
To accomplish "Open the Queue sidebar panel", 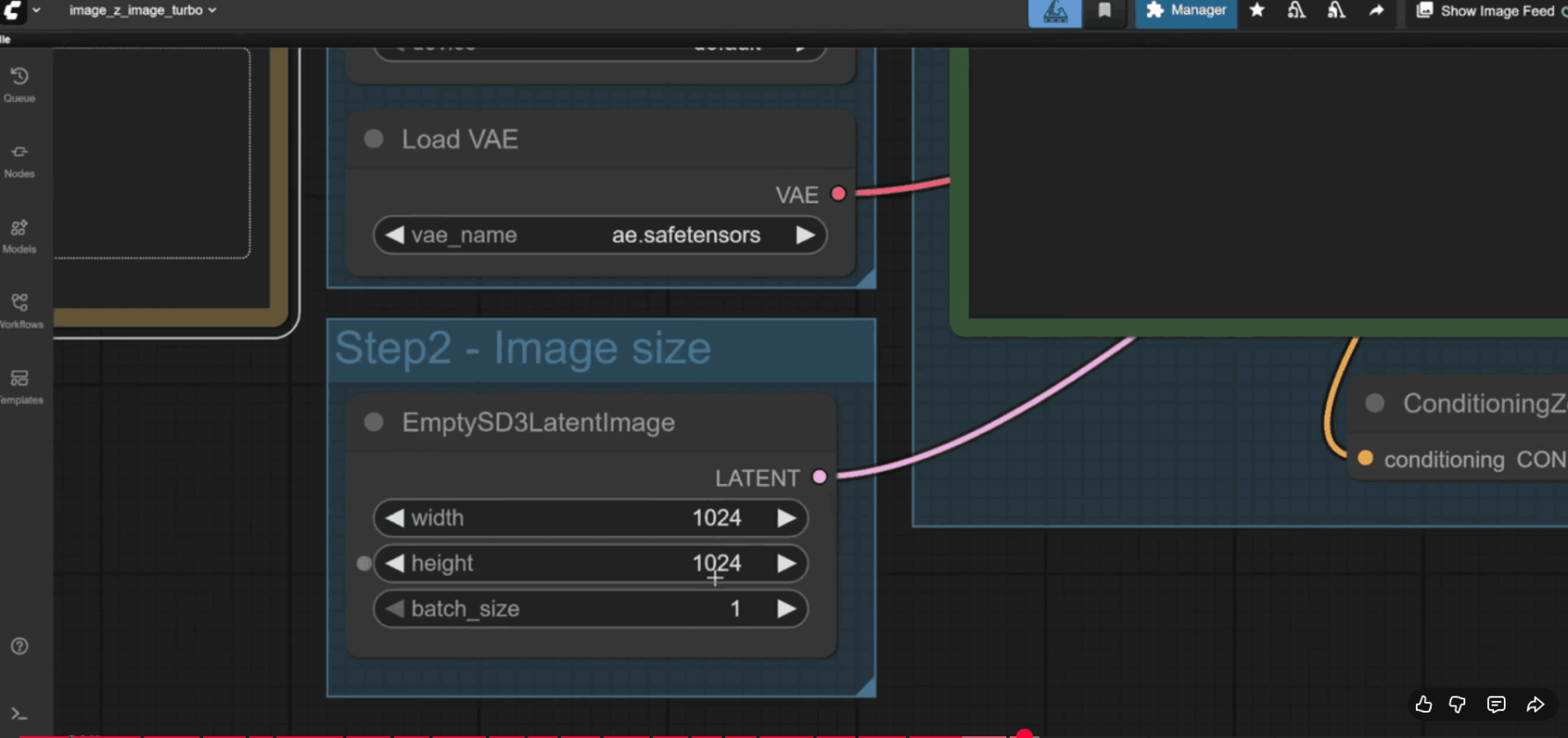I will [19, 84].
